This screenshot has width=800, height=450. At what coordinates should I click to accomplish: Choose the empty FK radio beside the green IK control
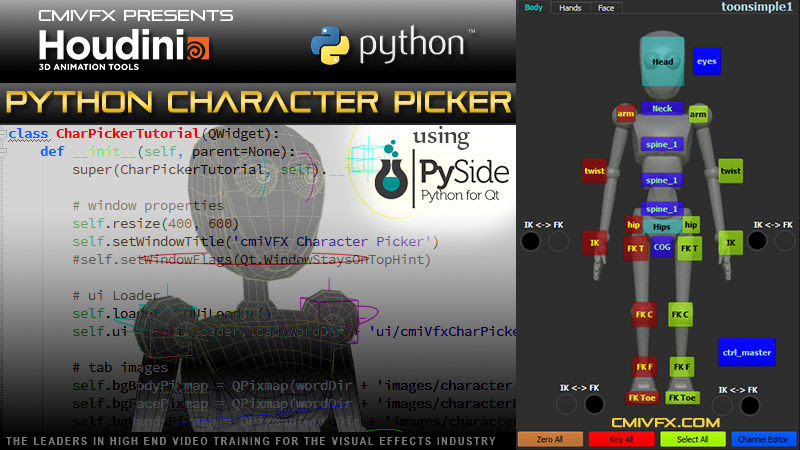click(x=785, y=241)
